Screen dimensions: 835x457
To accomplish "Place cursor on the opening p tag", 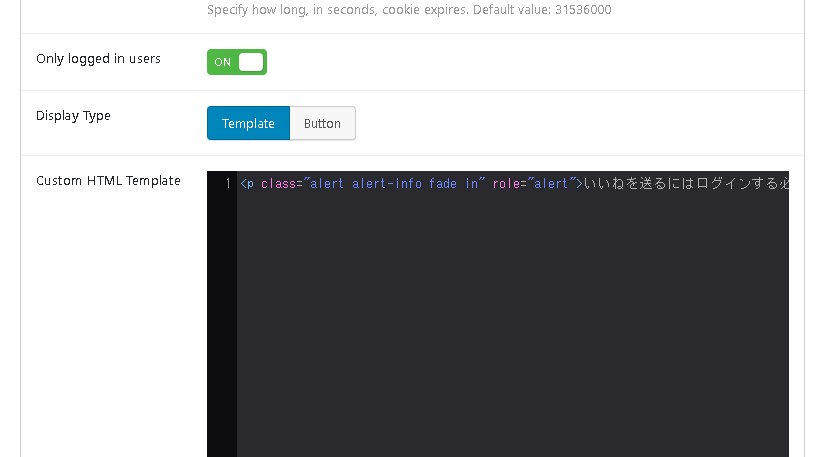I will (x=250, y=184).
